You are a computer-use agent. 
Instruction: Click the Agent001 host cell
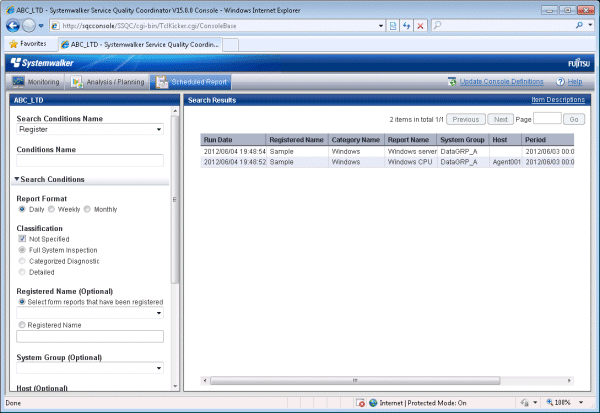coord(506,162)
